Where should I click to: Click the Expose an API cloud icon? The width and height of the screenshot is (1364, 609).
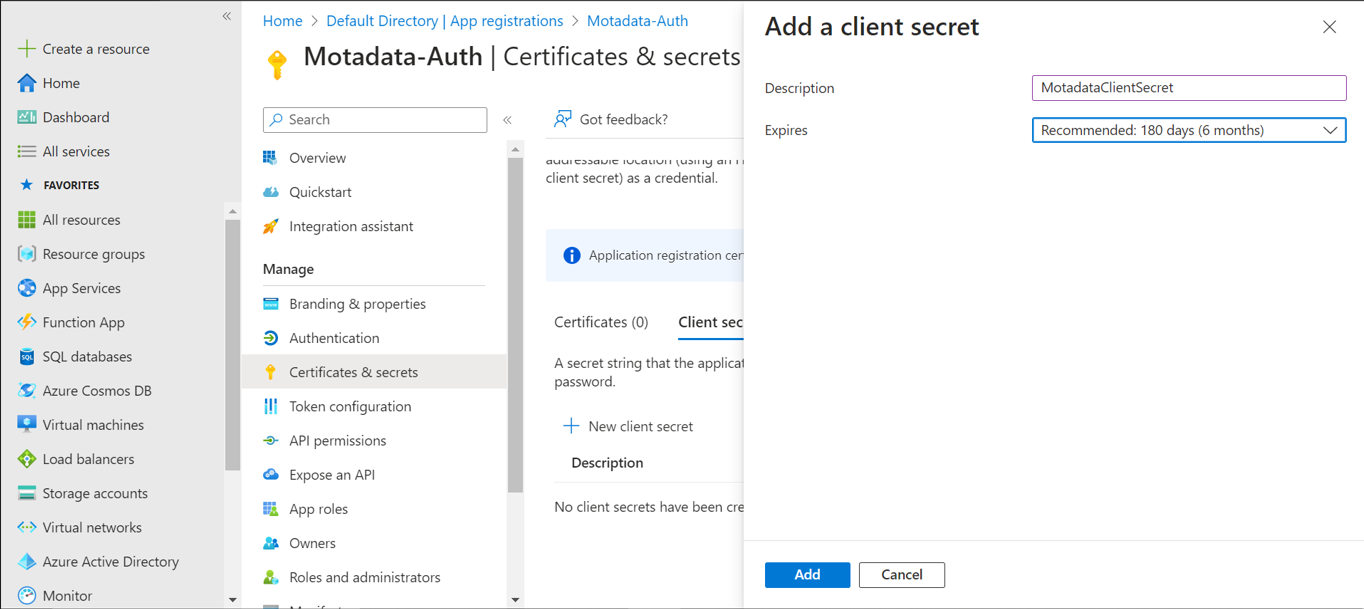pos(271,474)
